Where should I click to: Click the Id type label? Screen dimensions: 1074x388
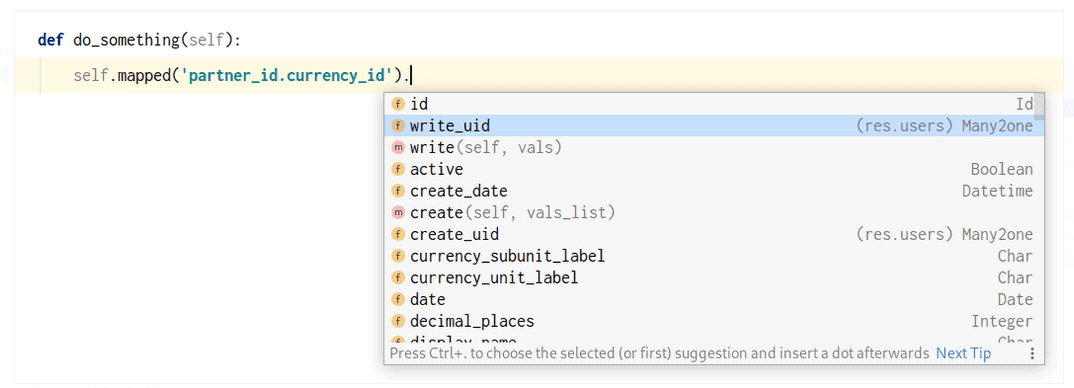(x=1024, y=104)
